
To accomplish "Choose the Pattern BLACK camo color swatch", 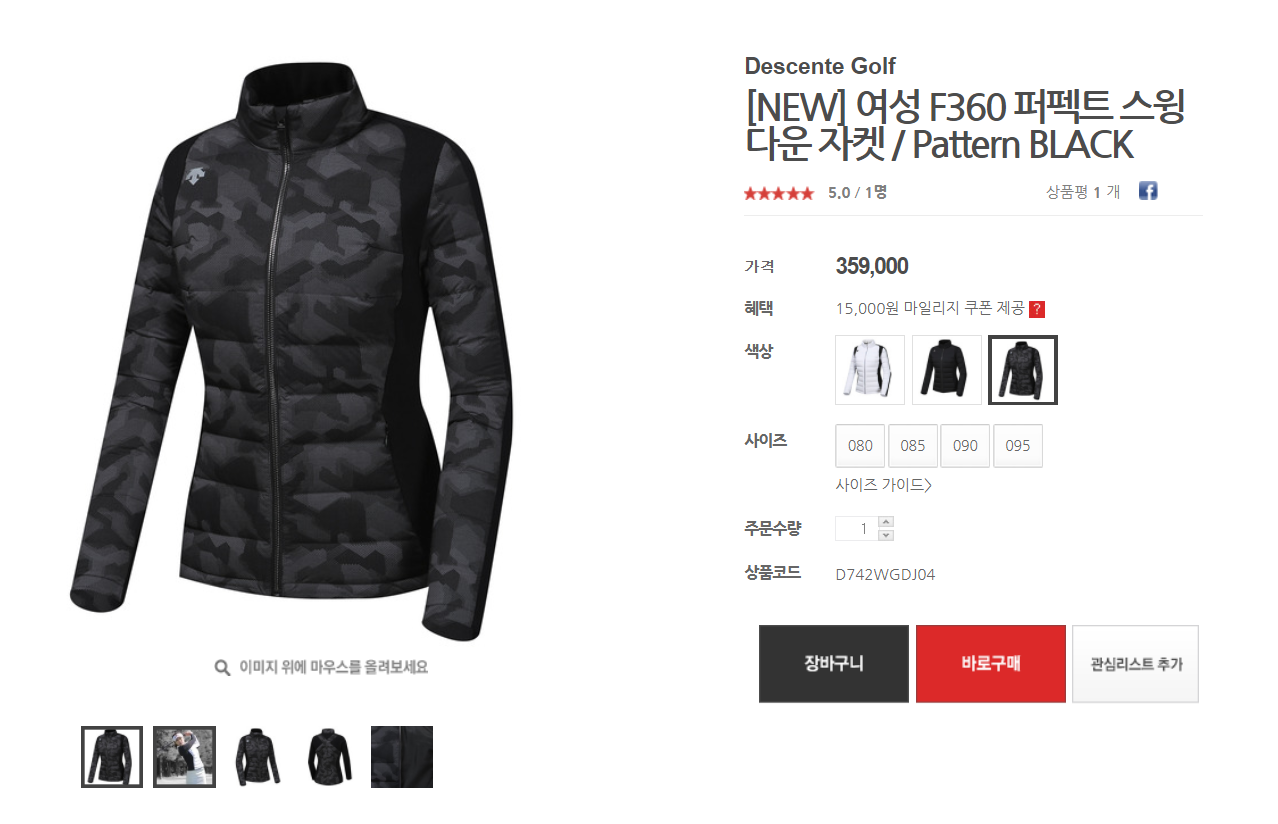I will click(x=1023, y=370).
